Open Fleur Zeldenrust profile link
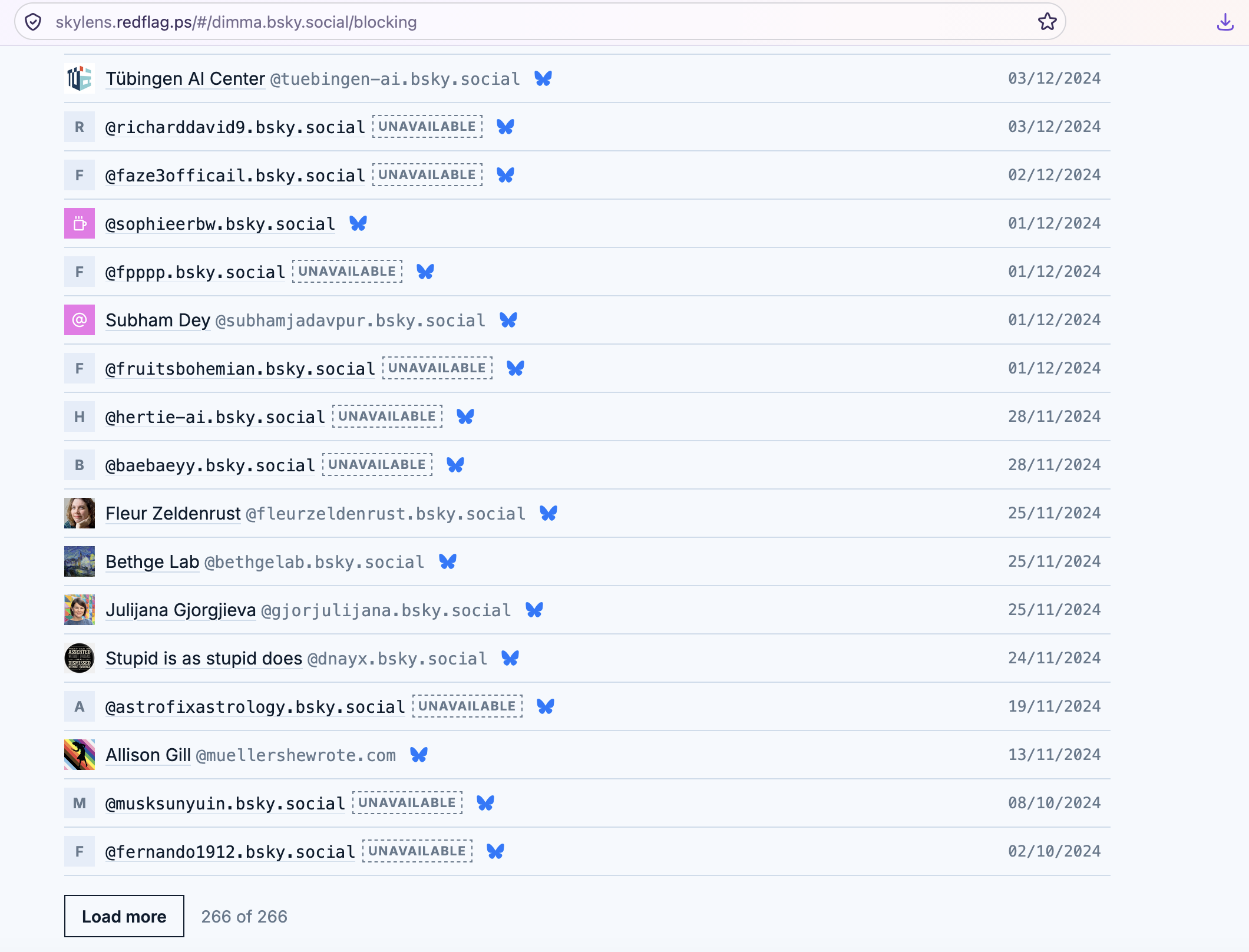The width and height of the screenshot is (1249, 952). click(173, 513)
